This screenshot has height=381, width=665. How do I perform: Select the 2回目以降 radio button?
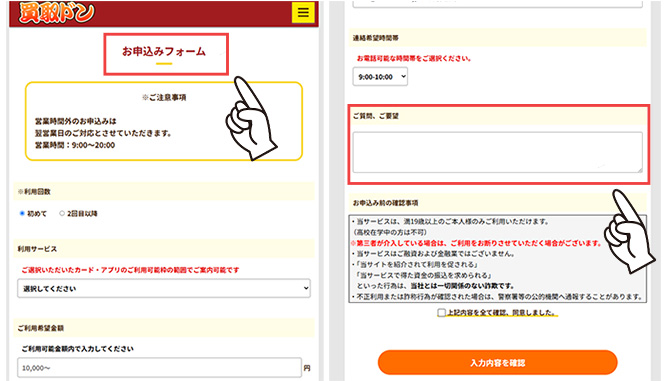[62, 213]
